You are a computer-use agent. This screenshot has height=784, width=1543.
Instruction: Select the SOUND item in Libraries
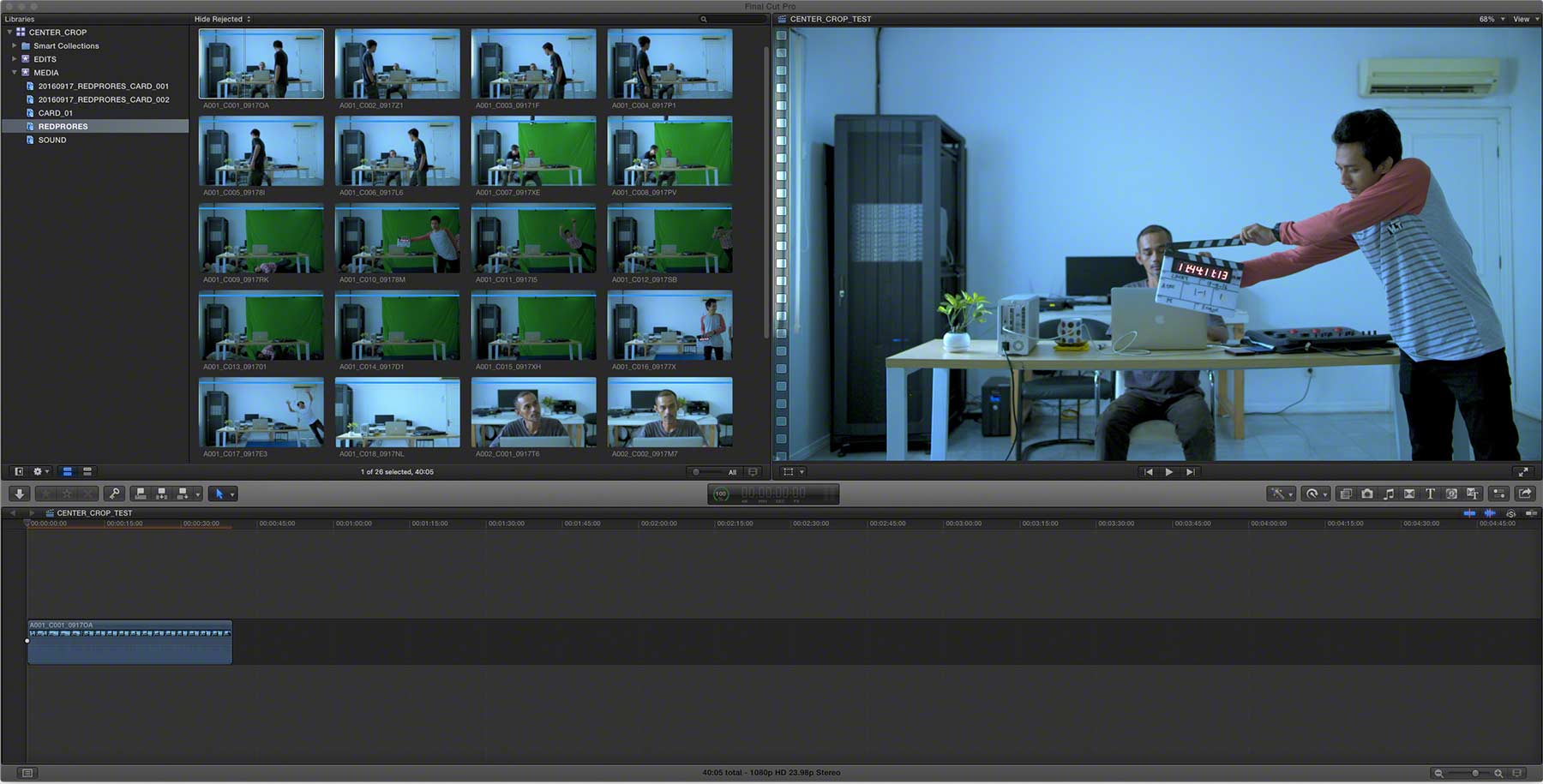click(x=52, y=140)
